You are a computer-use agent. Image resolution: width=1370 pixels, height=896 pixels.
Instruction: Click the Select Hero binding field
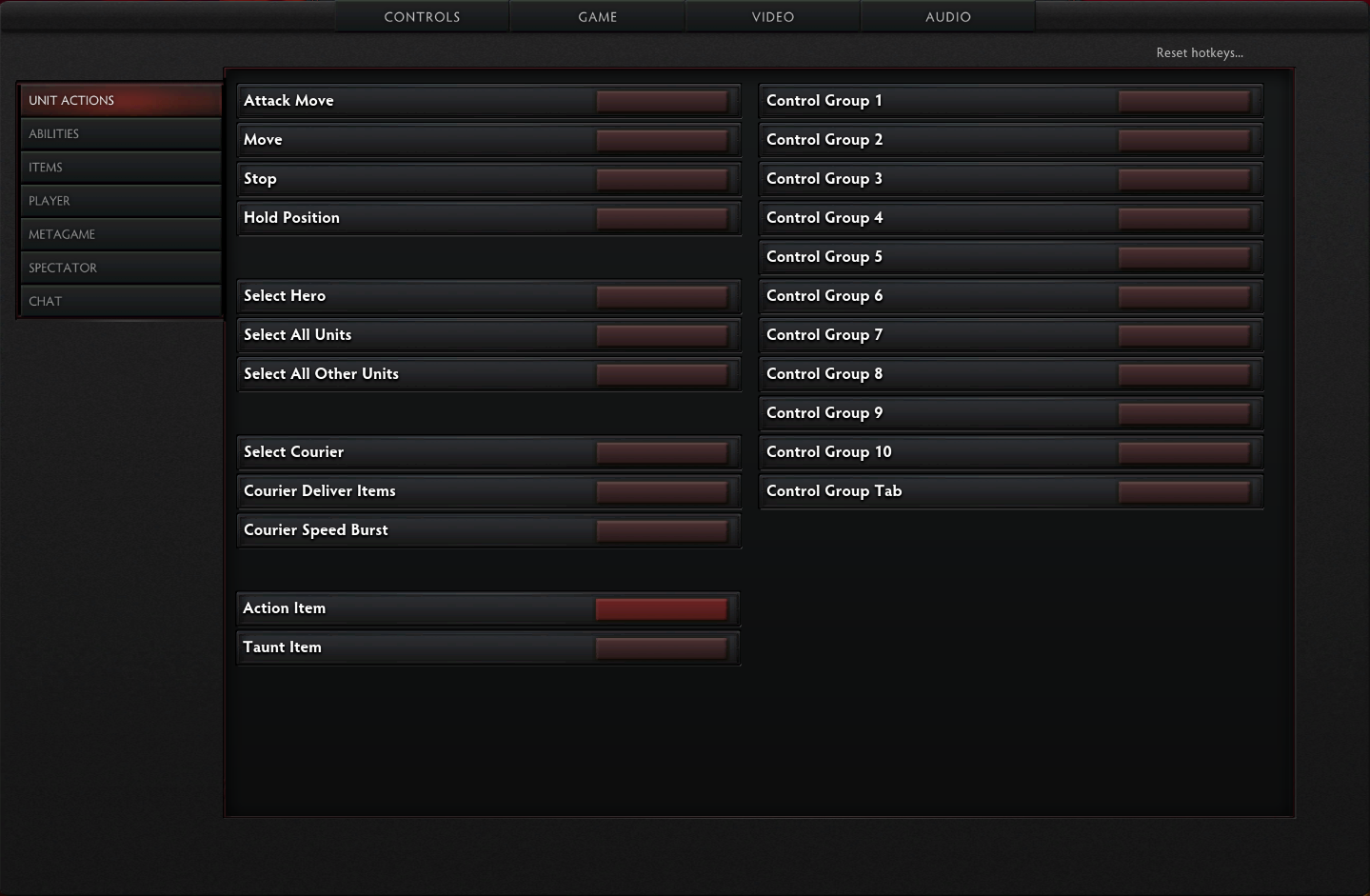coord(662,295)
